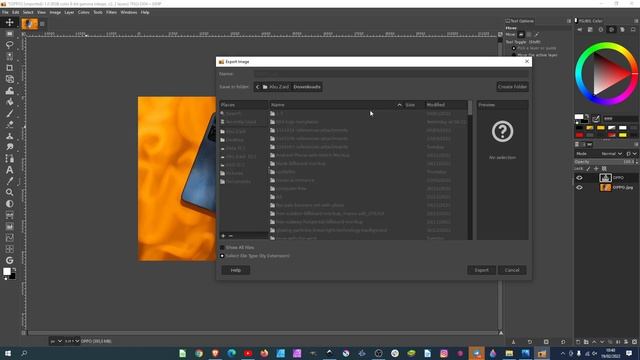Select the Color Picker tool

pyautogui.click(x=9, y=181)
